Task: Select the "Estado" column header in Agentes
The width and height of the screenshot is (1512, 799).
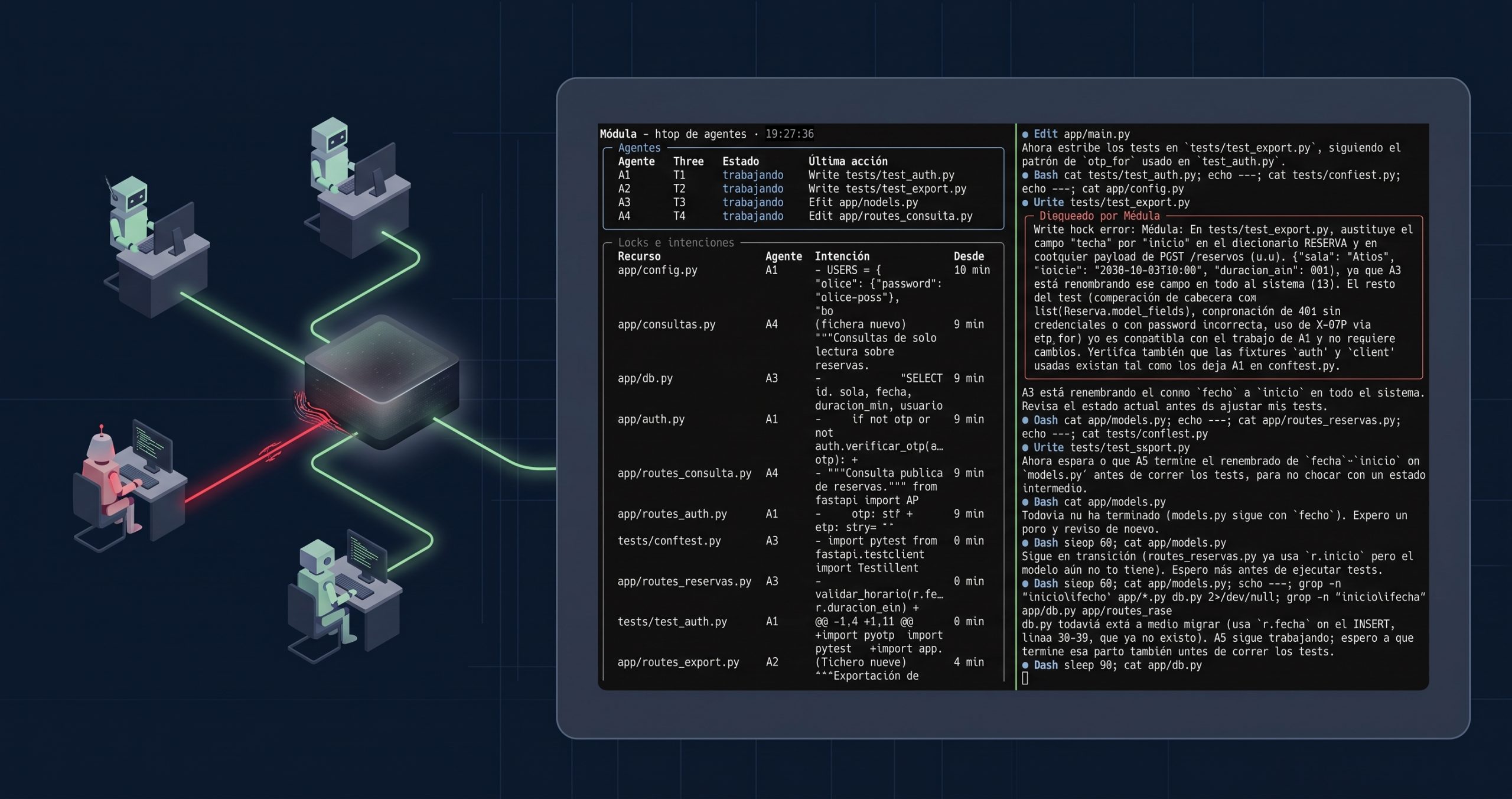Action: click(741, 161)
